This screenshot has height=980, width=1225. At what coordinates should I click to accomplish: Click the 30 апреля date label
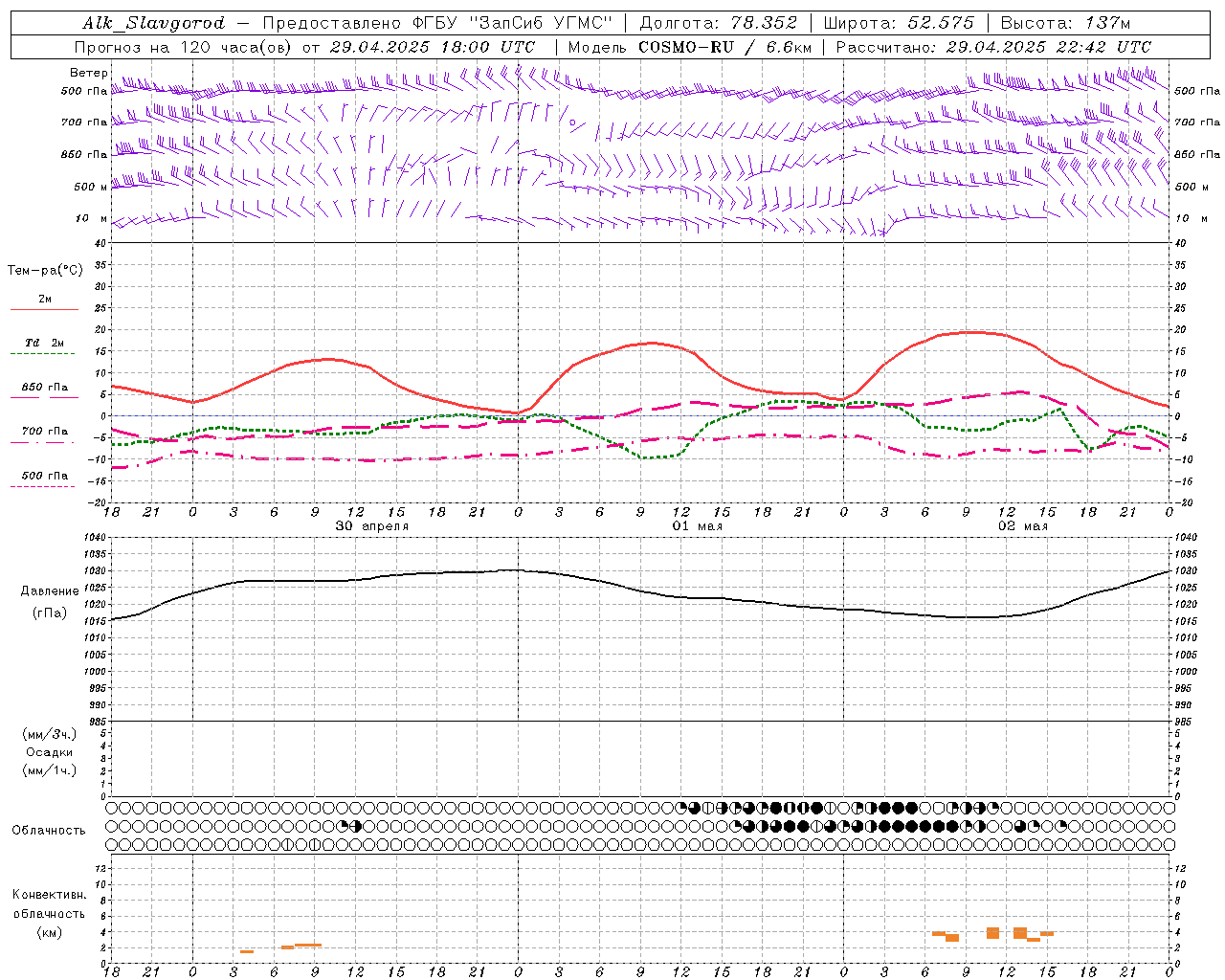371,526
